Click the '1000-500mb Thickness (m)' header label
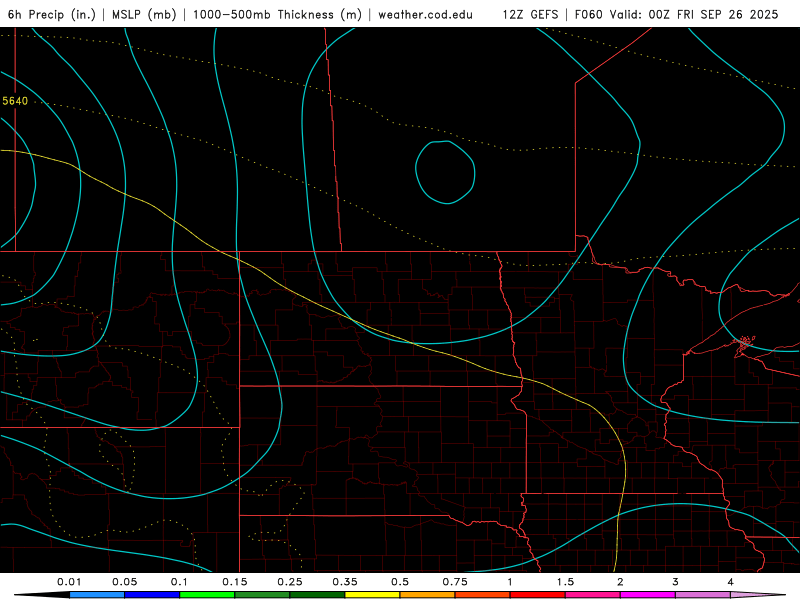 tap(277, 14)
